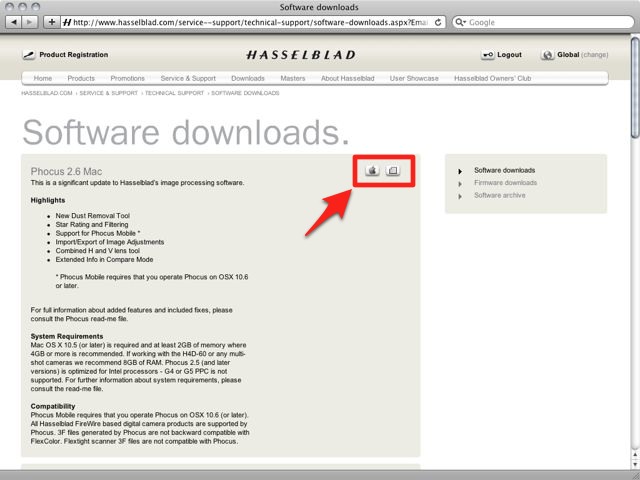Open the Promotions menu item

point(127,78)
